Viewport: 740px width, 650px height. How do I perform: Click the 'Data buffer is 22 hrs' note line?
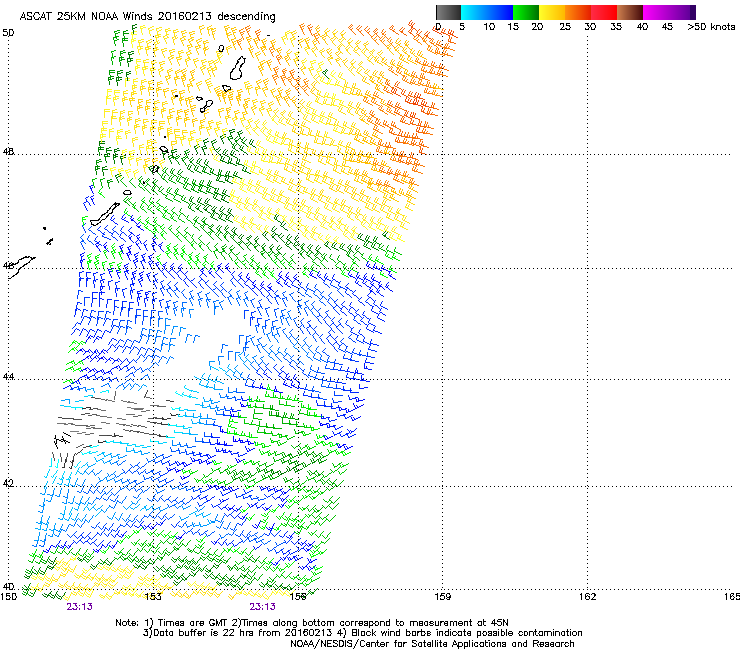tap(362, 633)
